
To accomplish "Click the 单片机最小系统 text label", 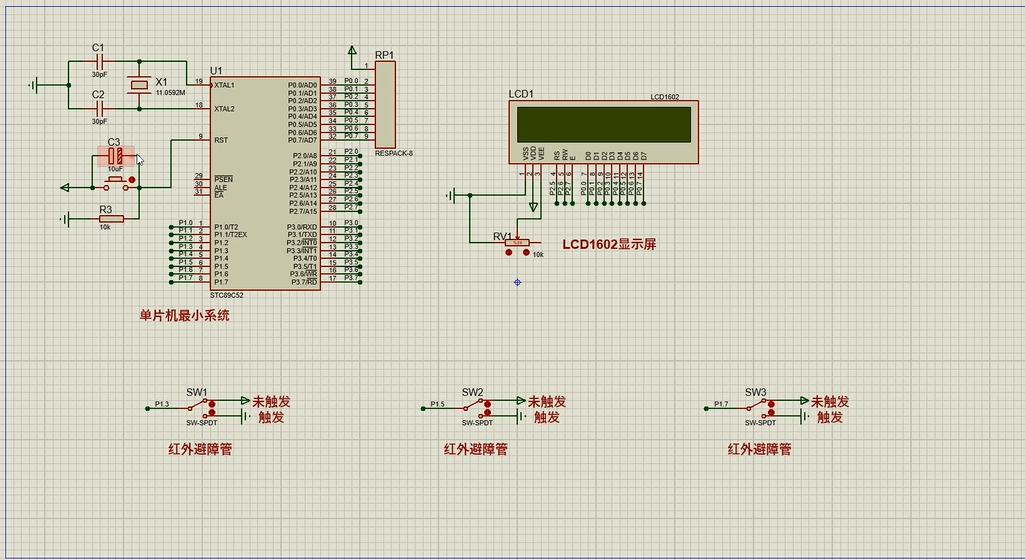I will click(184, 315).
